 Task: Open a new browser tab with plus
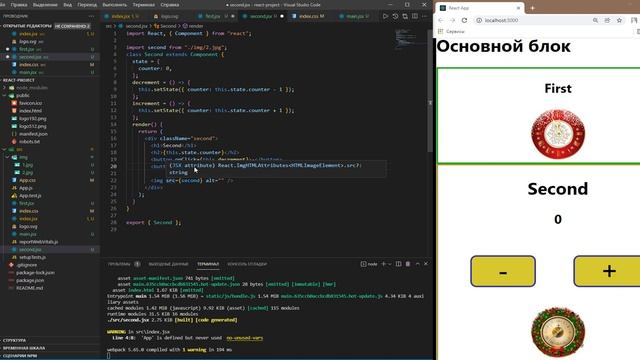[532, 8]
